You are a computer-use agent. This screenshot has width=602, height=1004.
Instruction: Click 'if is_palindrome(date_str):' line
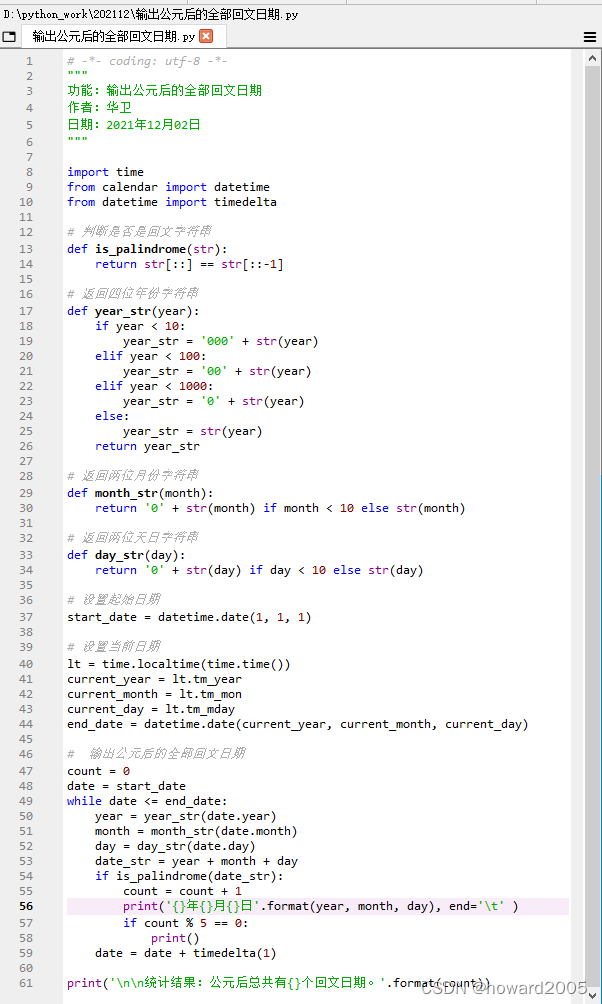click(x=189, y=876)
